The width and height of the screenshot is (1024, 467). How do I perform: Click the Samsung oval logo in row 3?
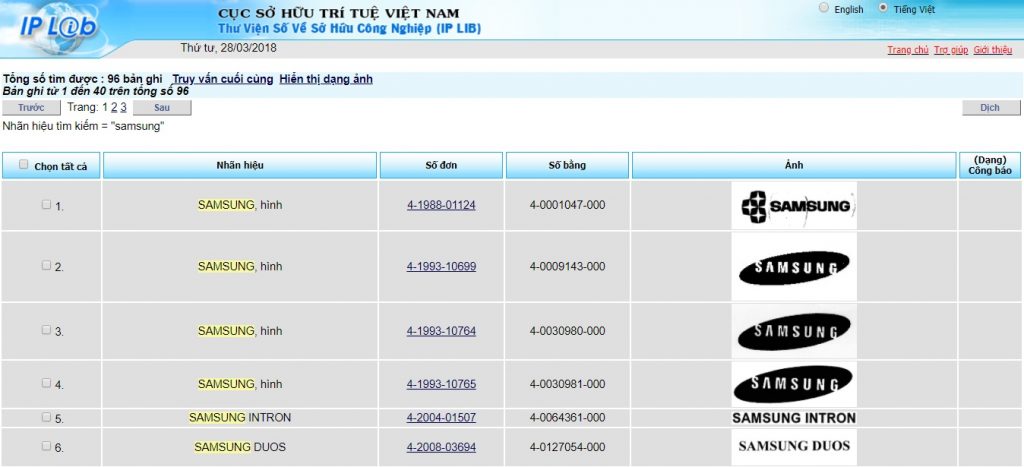[794, 331]
